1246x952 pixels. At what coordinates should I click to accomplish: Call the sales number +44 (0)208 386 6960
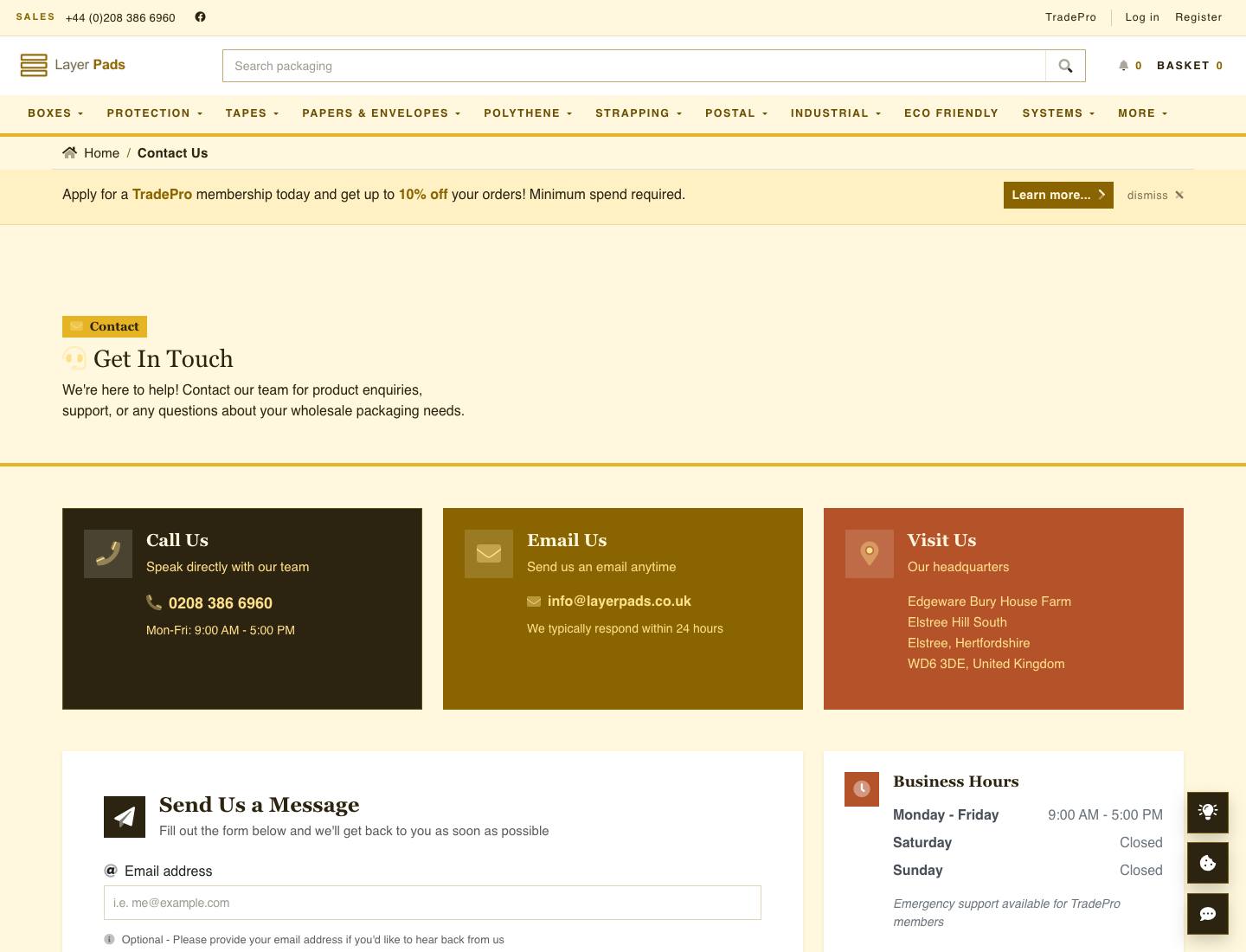pyautogui.click(x=120, y=17)
